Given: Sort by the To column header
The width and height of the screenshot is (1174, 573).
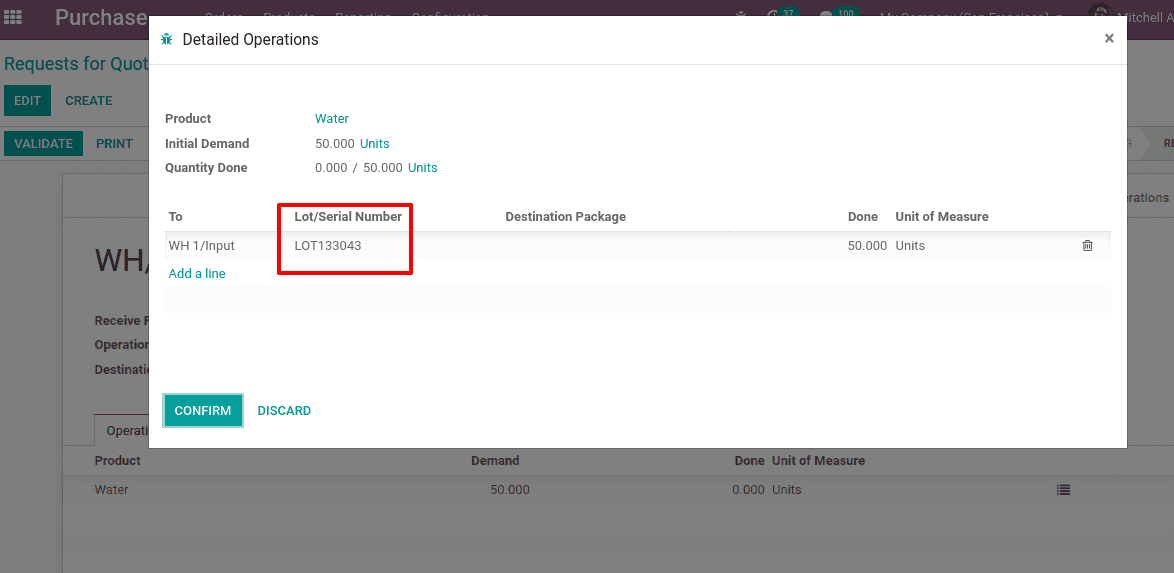Looking at the screenshot, I should coord(175,216).
